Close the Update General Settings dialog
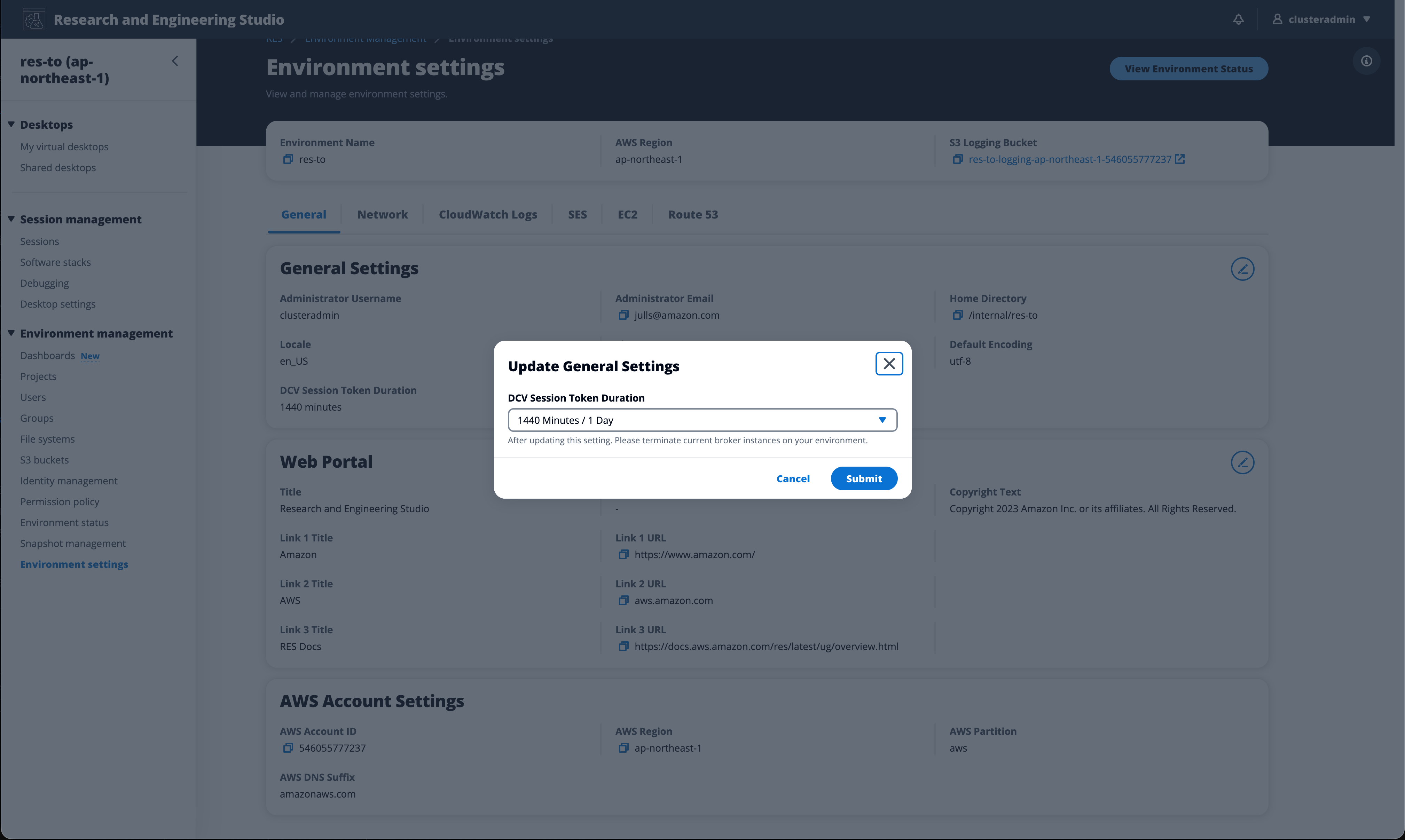The image size is (1405, 840). click(888, 363)
